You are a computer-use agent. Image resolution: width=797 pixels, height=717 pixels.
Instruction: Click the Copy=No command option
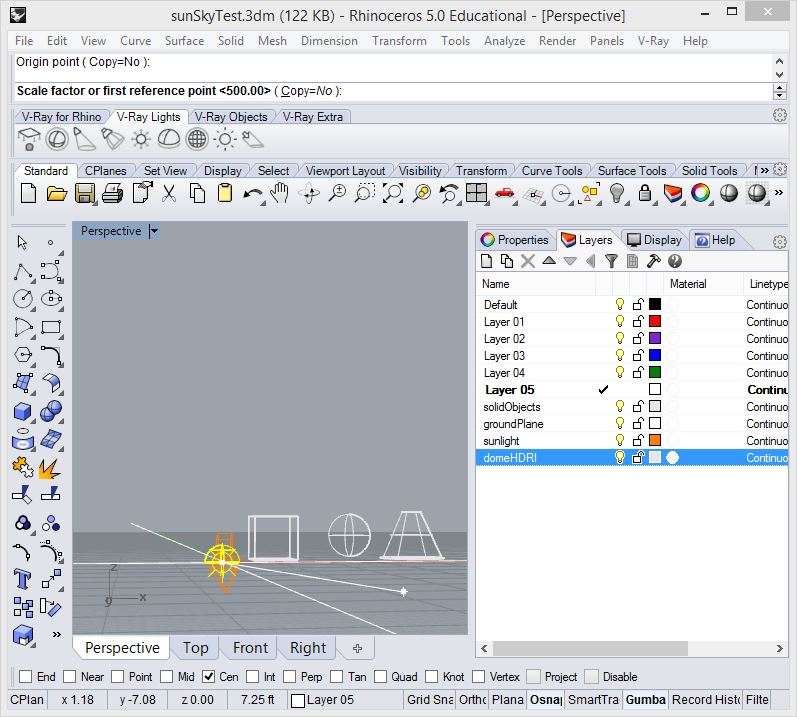coord(307,91)
